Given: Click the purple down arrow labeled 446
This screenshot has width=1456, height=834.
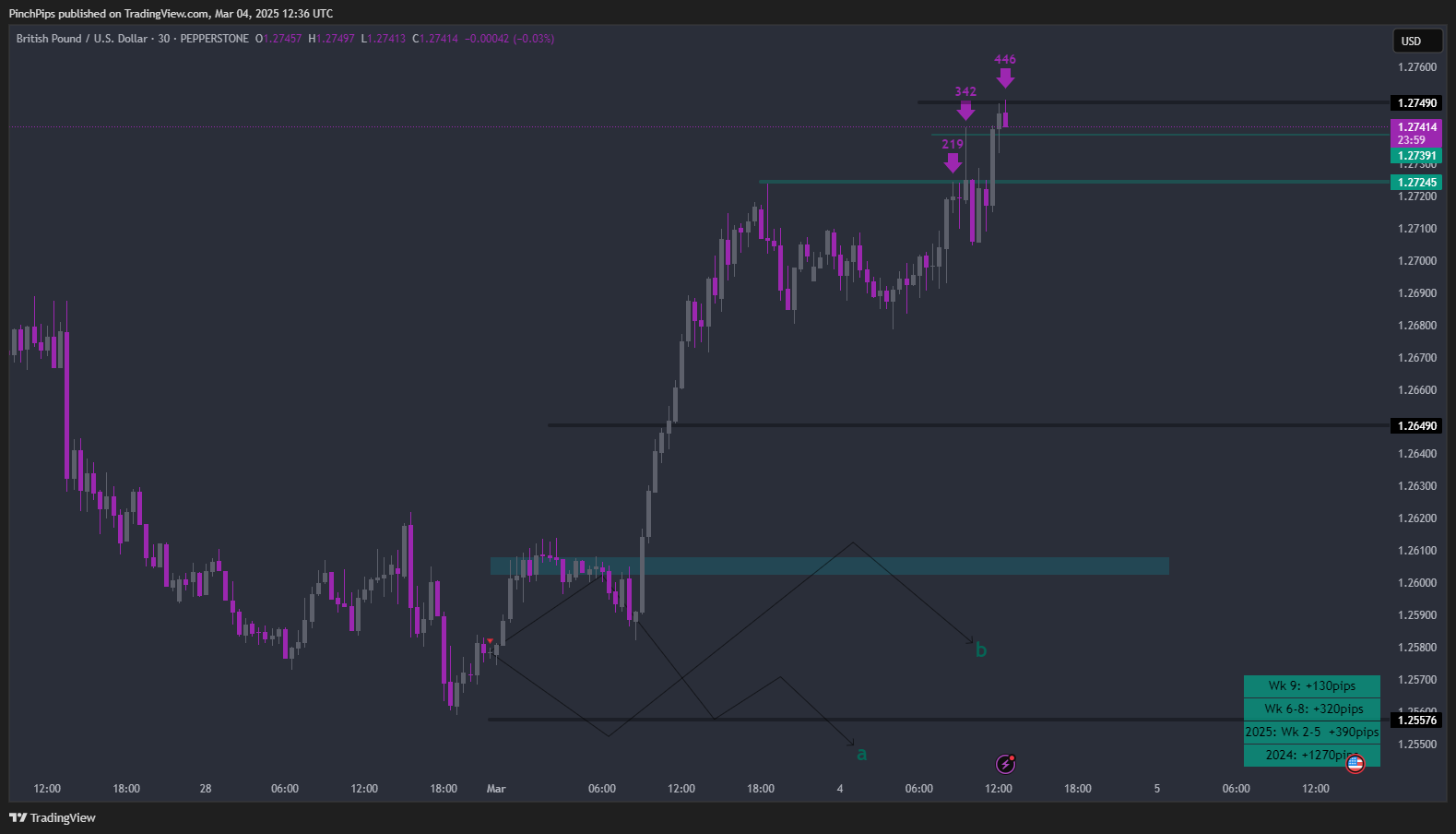Looking at the screenshot, I should click(x=1005, y=77).
